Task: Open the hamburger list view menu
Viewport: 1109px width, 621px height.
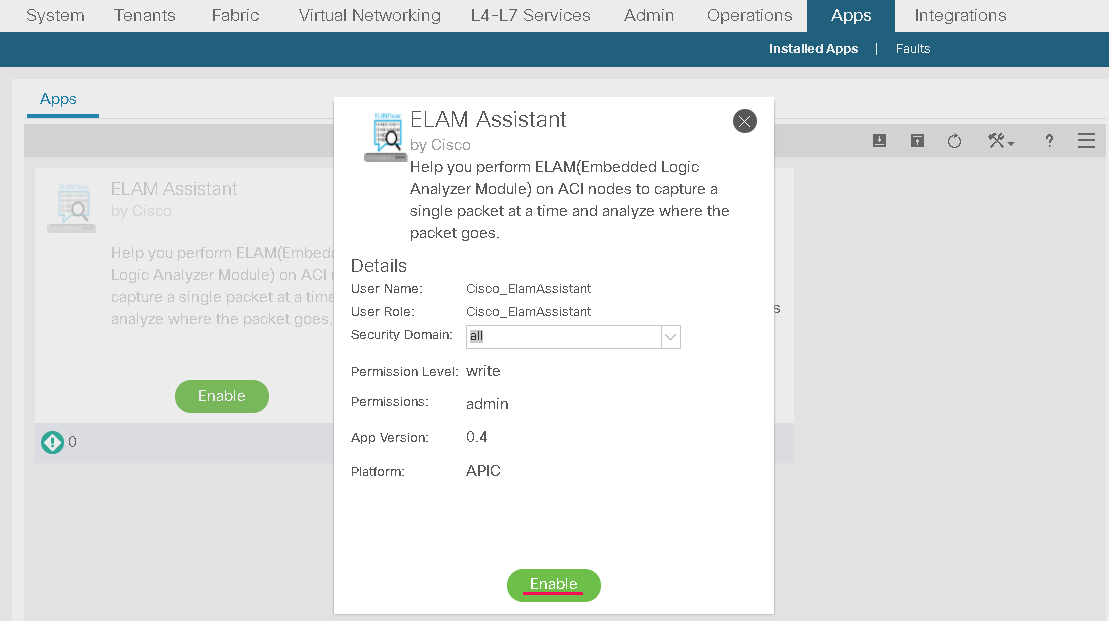Action: click(1086, 141)
